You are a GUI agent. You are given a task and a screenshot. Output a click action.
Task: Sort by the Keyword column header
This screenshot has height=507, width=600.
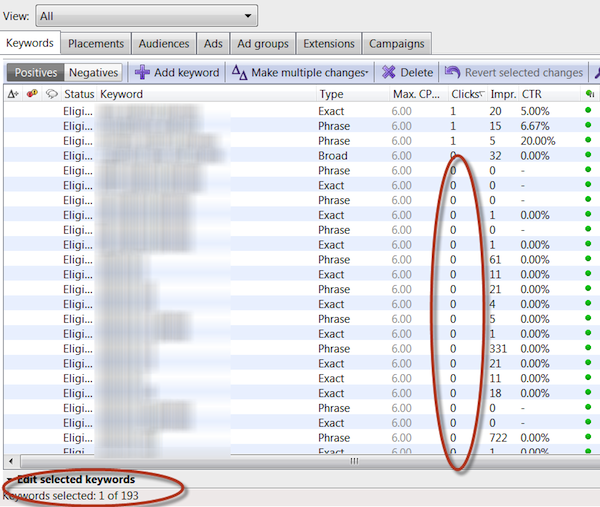122,94
